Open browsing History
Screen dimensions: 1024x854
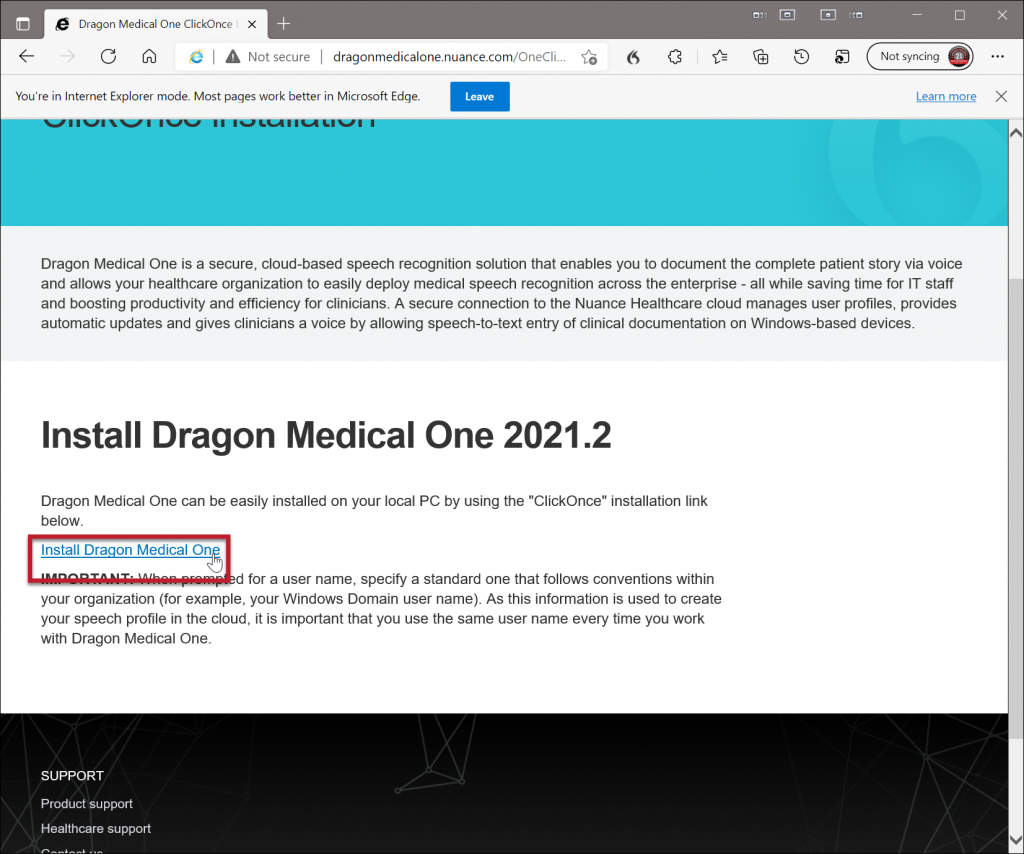pyautogui.click(x=801, y=57)
